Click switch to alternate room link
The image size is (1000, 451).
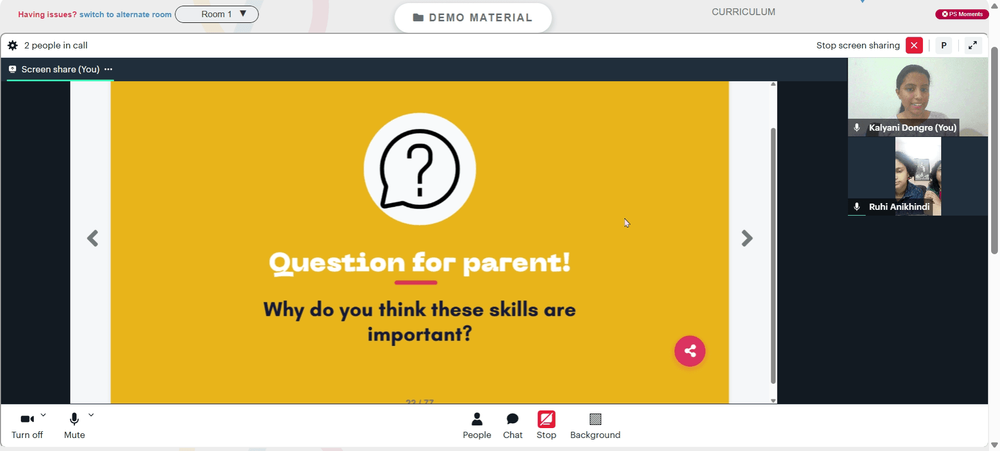pyautogui.click(x=125, y=14)
